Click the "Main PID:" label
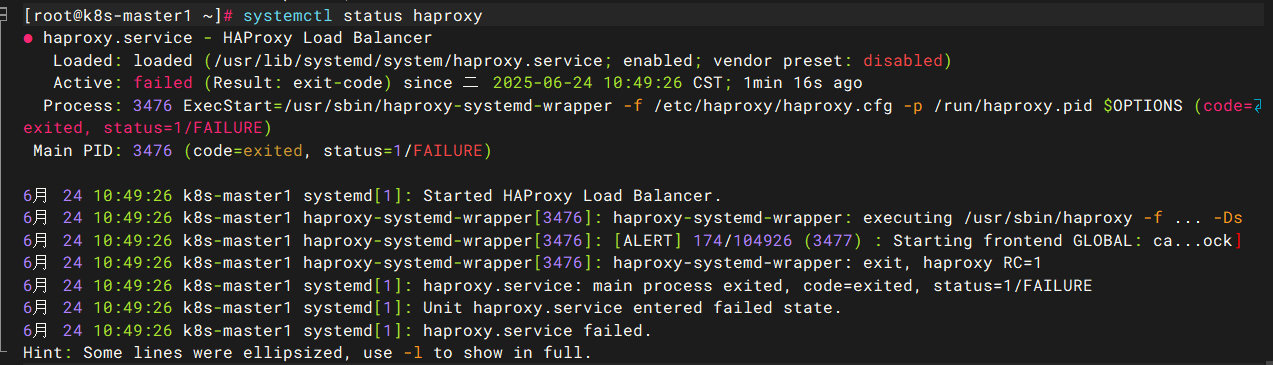Viewport: 1273px width, 365px height. pyautogui.click(x=77, y=151)
